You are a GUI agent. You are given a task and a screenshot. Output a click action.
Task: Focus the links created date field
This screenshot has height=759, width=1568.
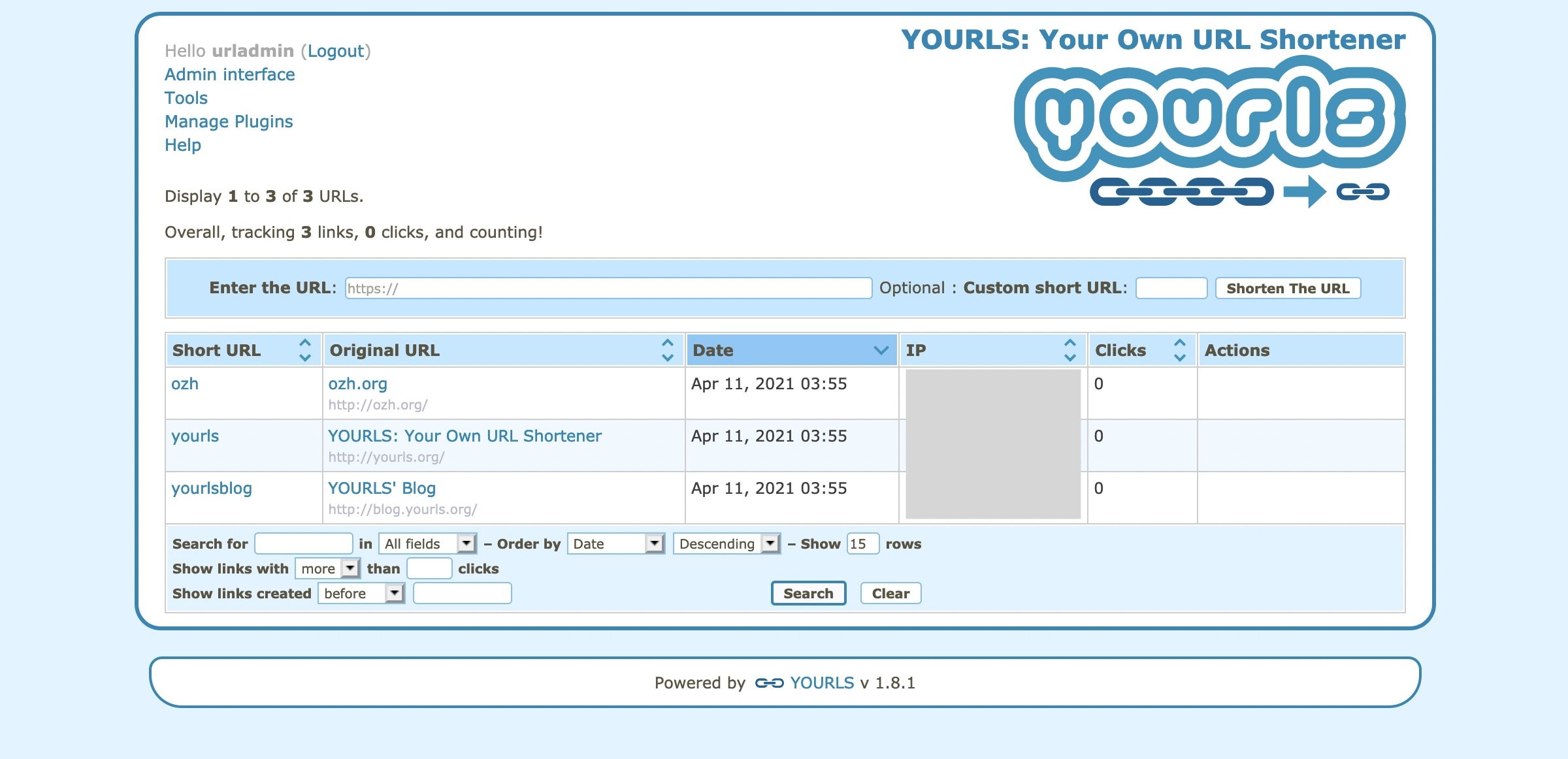tap(463, 593)
